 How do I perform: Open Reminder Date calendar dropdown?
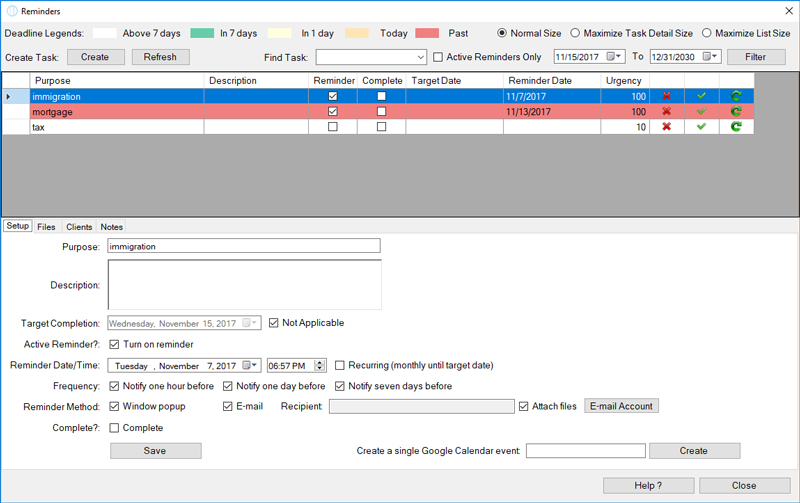point(250,365)
